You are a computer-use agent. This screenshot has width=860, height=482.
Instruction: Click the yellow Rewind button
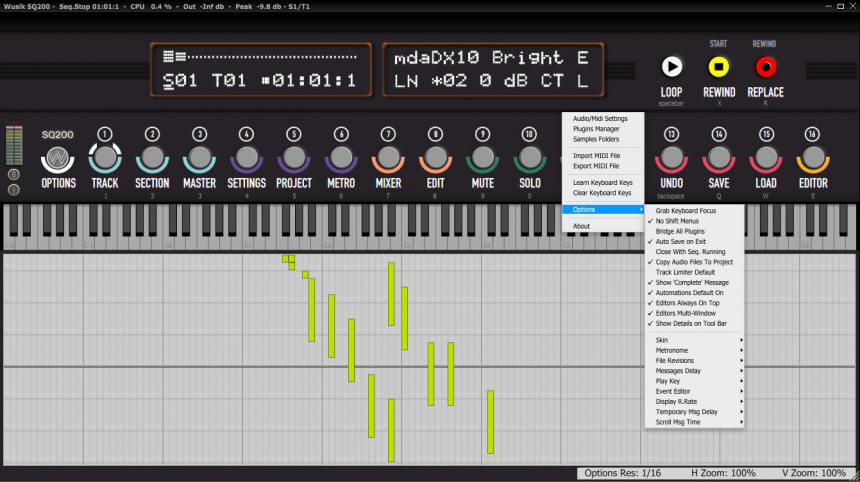click(718, 67)
